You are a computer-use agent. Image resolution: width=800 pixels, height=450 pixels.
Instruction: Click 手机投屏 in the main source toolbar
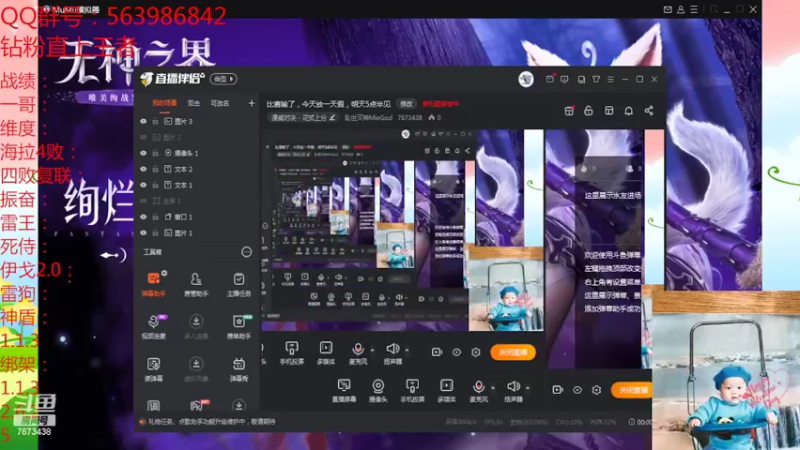[412, 391]
